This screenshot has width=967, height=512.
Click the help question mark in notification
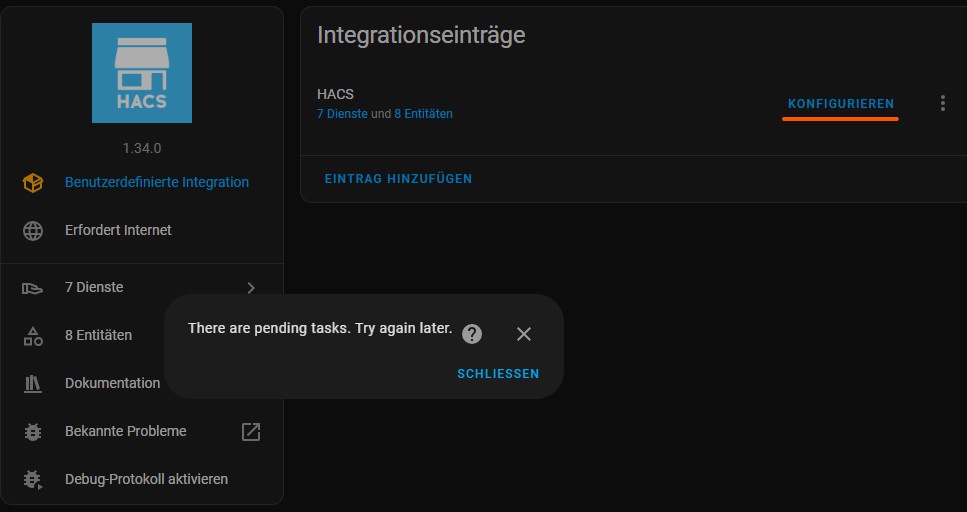tap(472, 334)
